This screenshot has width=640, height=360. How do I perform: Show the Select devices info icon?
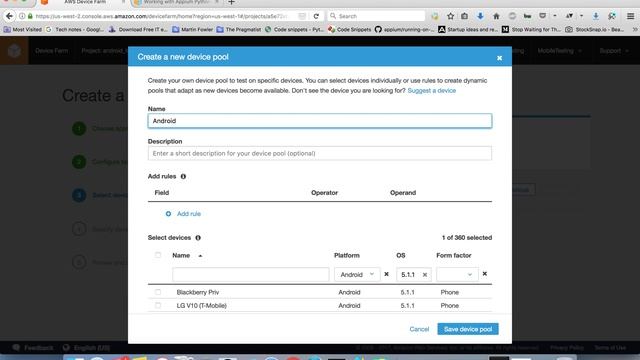pos(198,238)
